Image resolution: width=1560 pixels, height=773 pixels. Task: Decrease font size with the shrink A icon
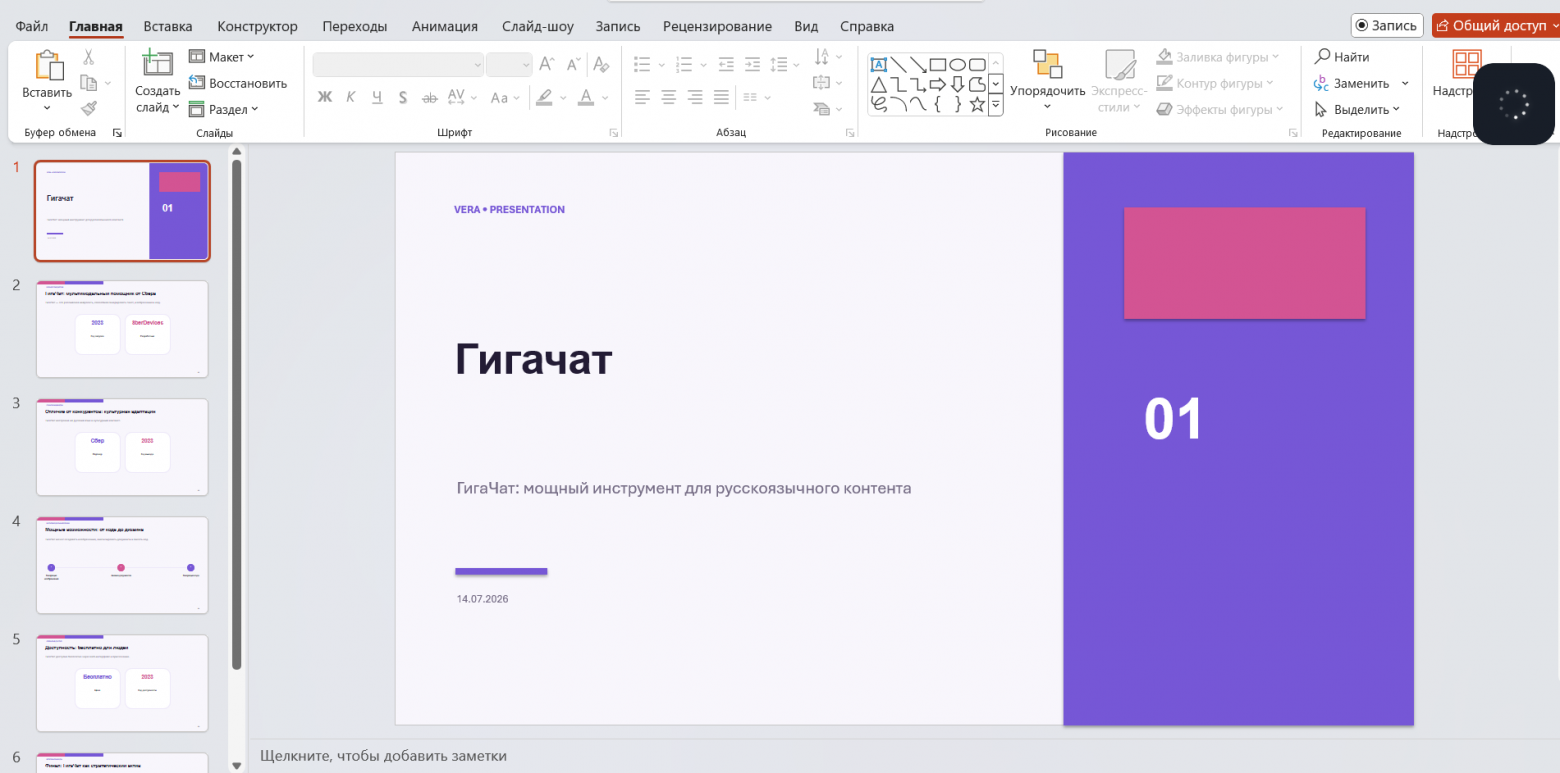point(574,64)
